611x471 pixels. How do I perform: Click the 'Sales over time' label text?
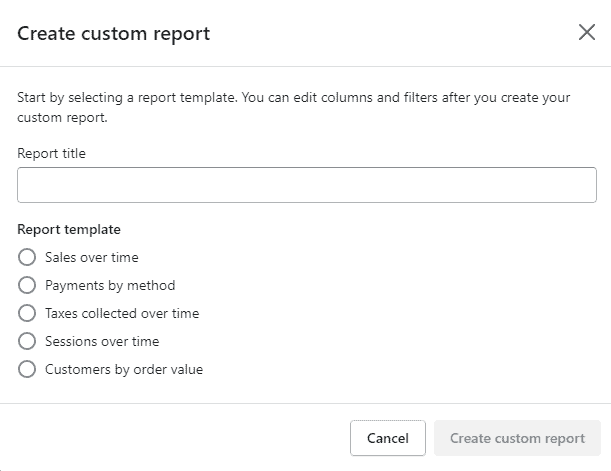[x=92, y=258]
